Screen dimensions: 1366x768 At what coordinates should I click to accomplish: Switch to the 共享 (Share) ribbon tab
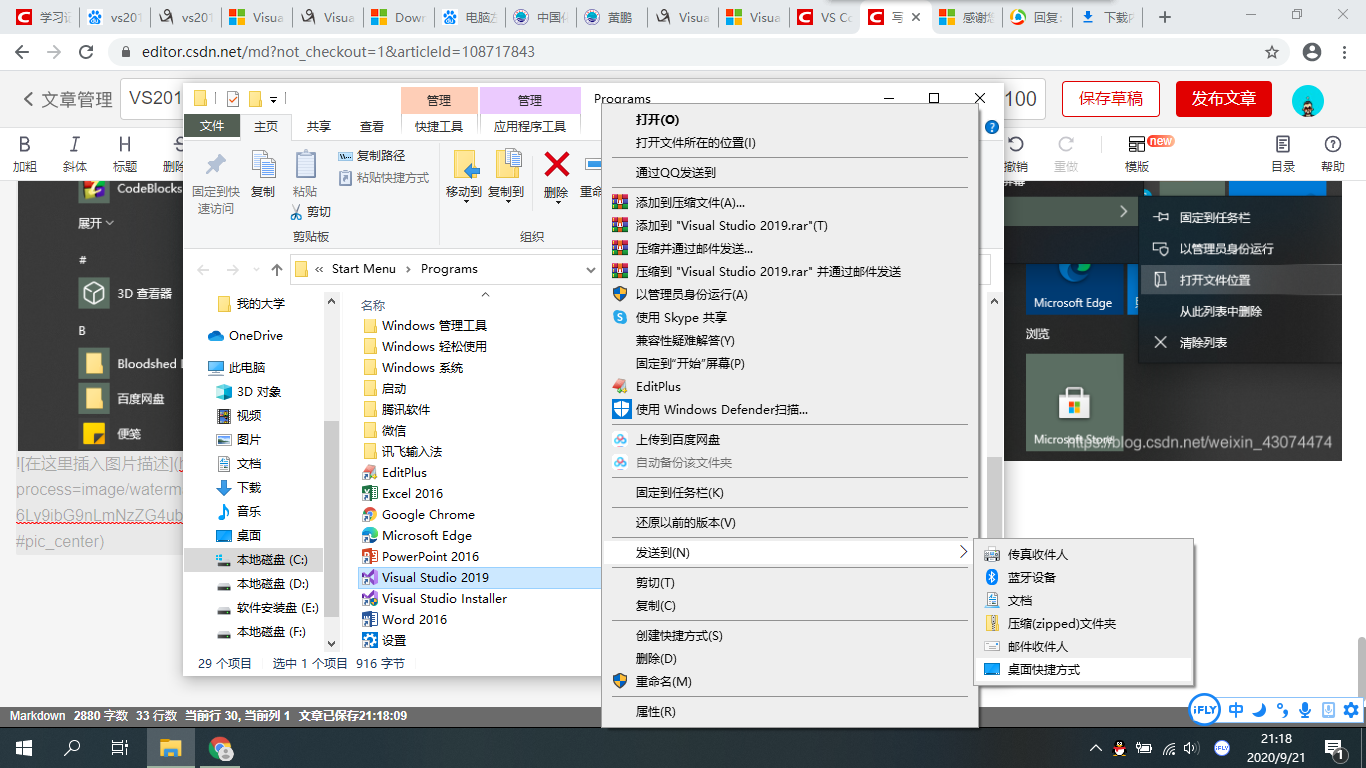pyautogui.click(x=319, y=127)
